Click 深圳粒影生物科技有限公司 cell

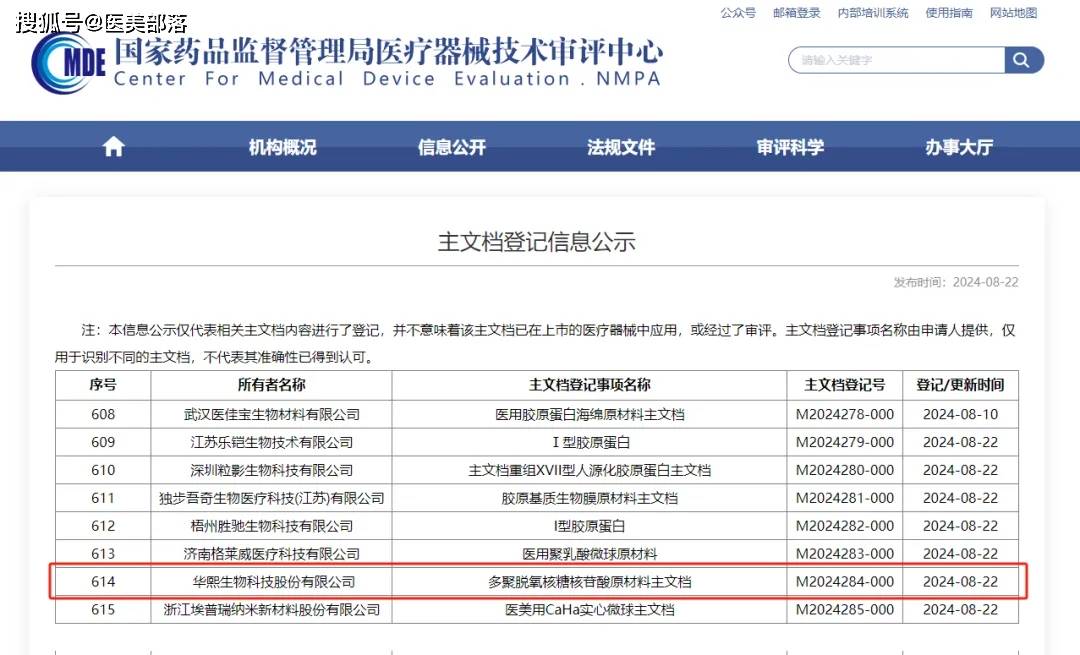click(x=271, y=470)
